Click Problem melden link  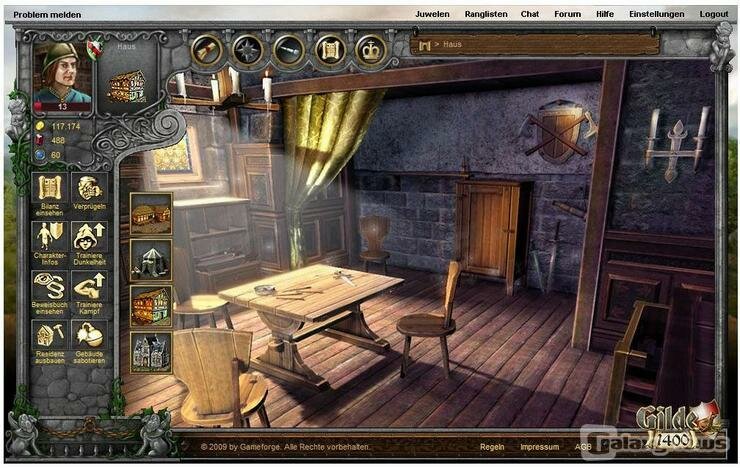(x=47, y=14)
